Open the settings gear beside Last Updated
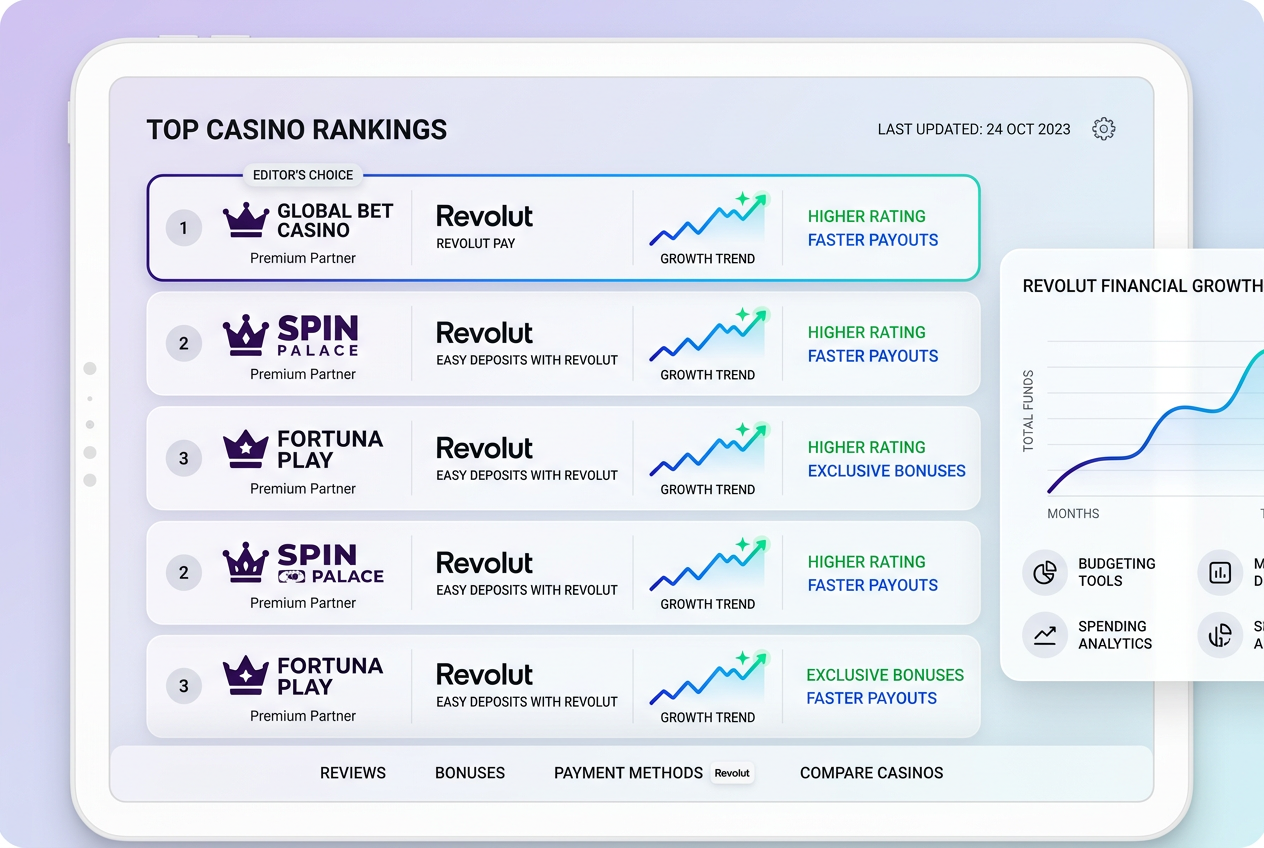 1103,129
